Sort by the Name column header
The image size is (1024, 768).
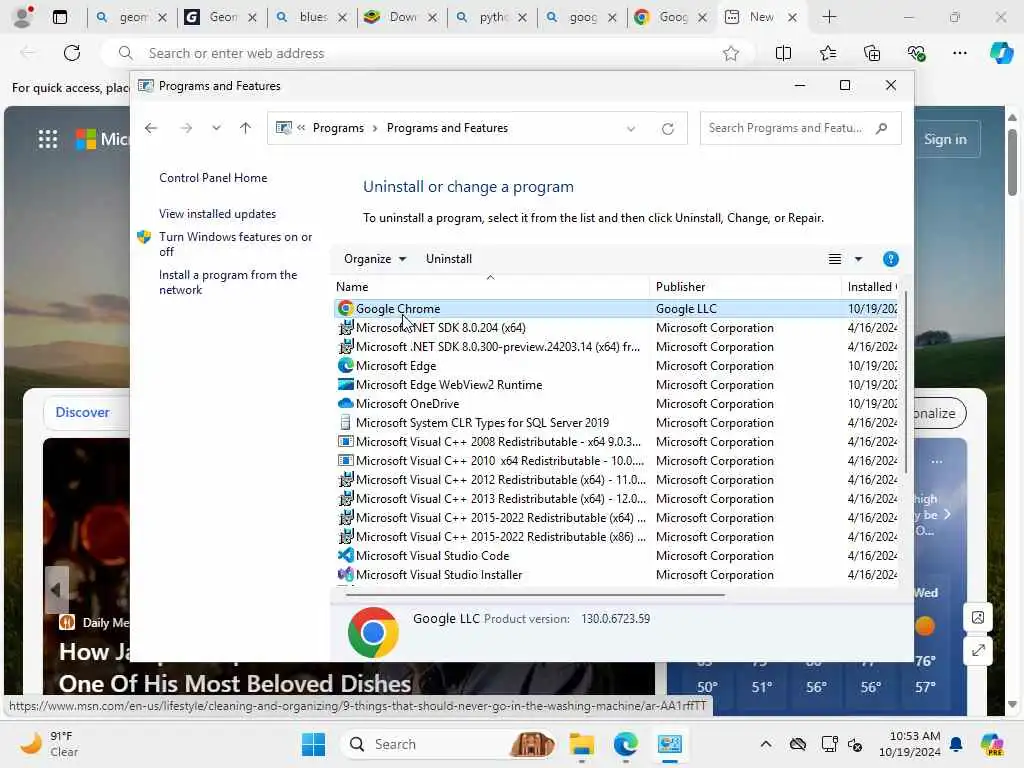(491, 287)
